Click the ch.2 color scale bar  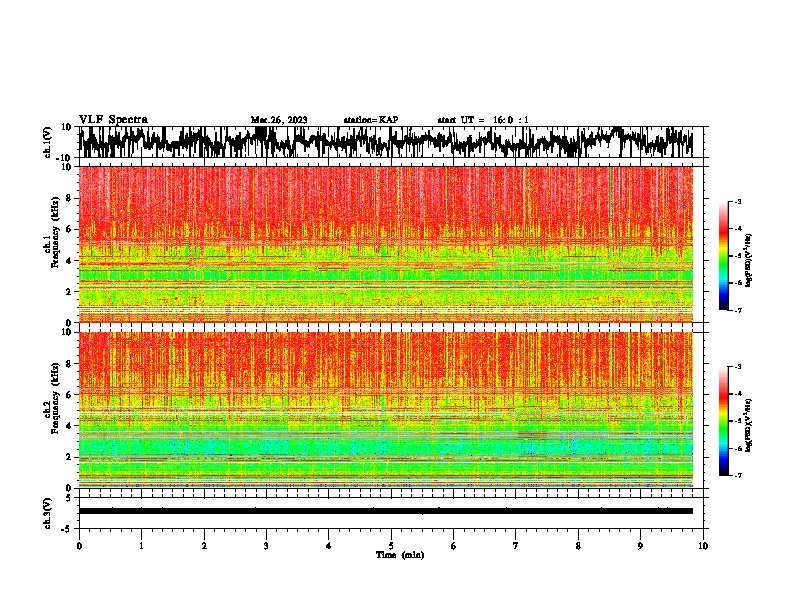click(x=723, y=421)
